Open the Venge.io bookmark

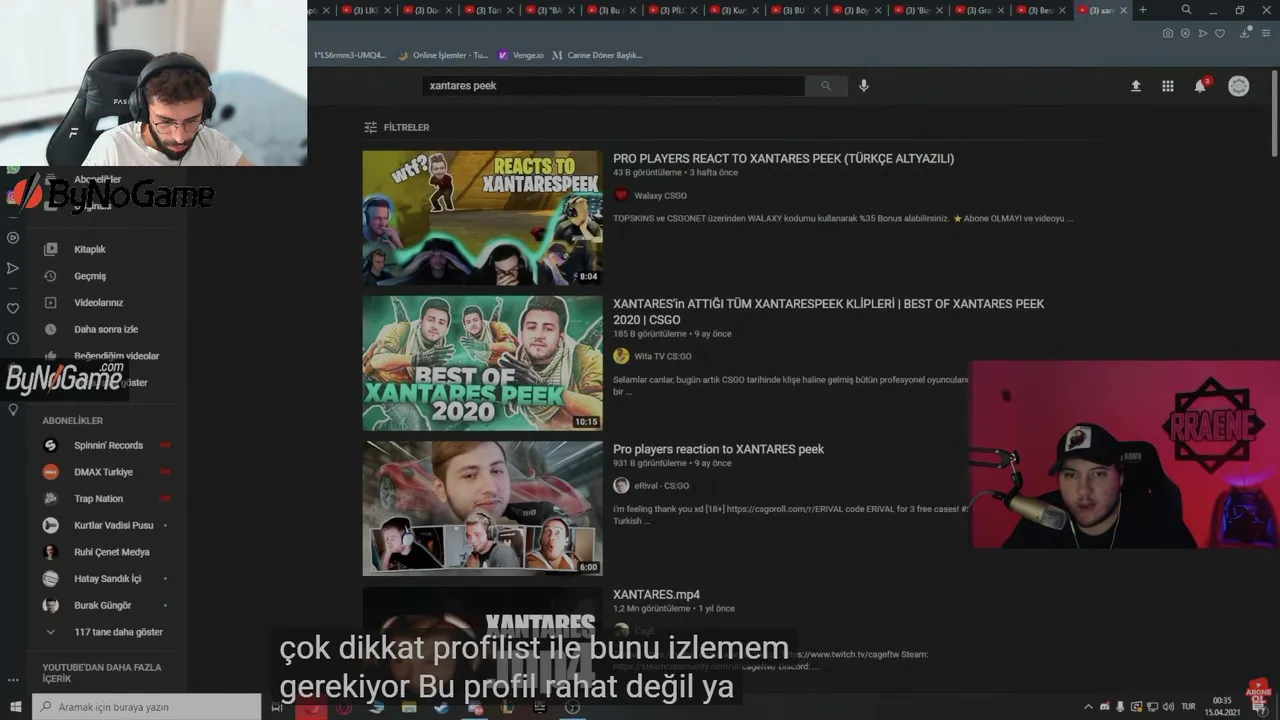tap(520, 55)
